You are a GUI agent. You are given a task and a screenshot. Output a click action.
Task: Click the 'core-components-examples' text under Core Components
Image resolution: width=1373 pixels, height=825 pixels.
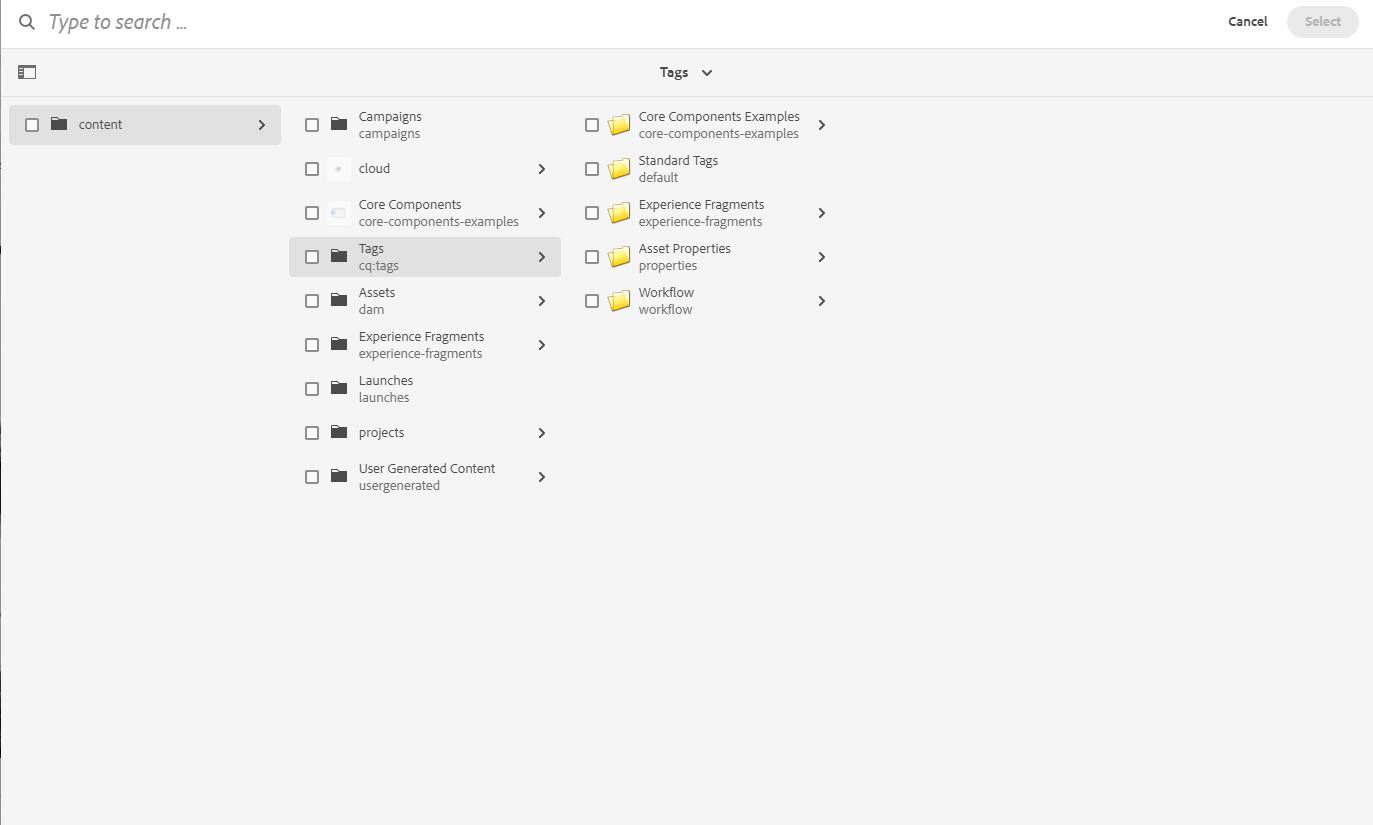(x=439, y=222)
